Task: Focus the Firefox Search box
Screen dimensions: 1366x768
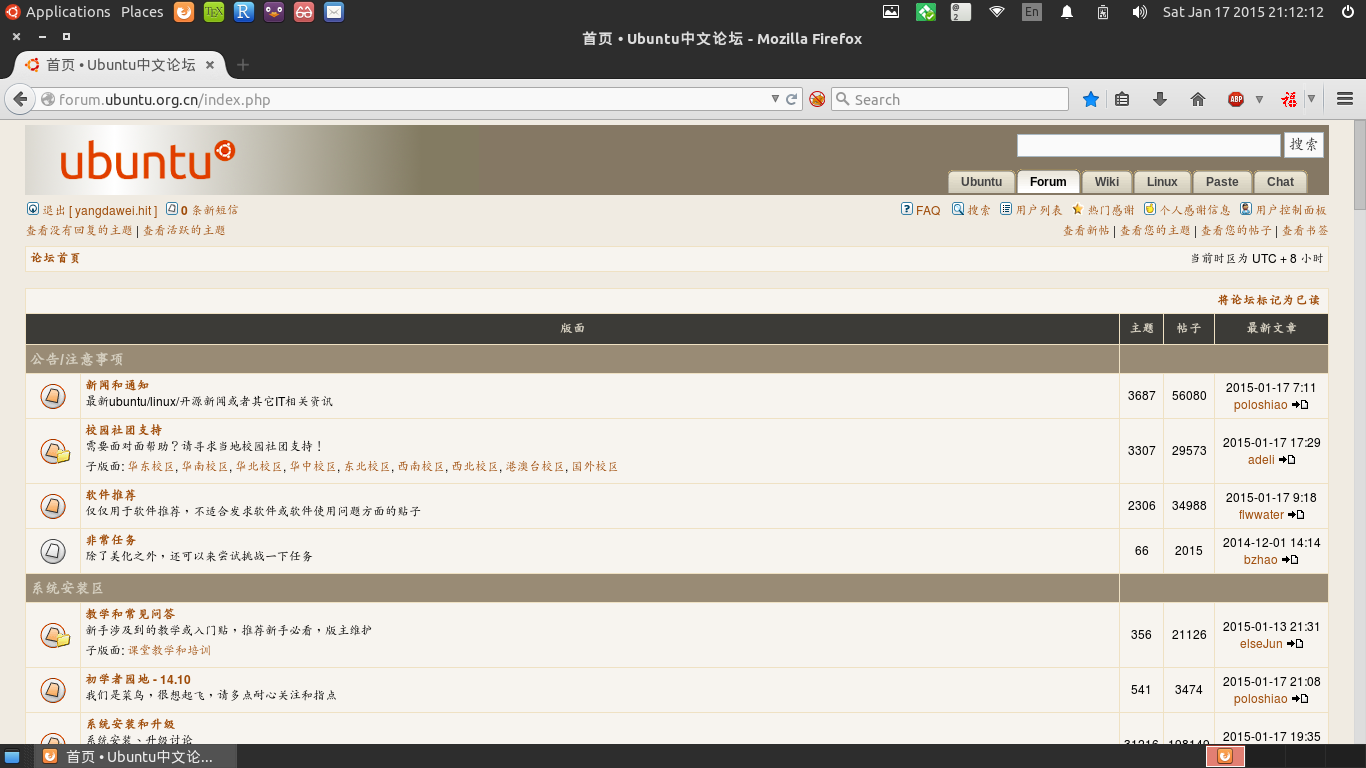Action: (x=950, y=99)
